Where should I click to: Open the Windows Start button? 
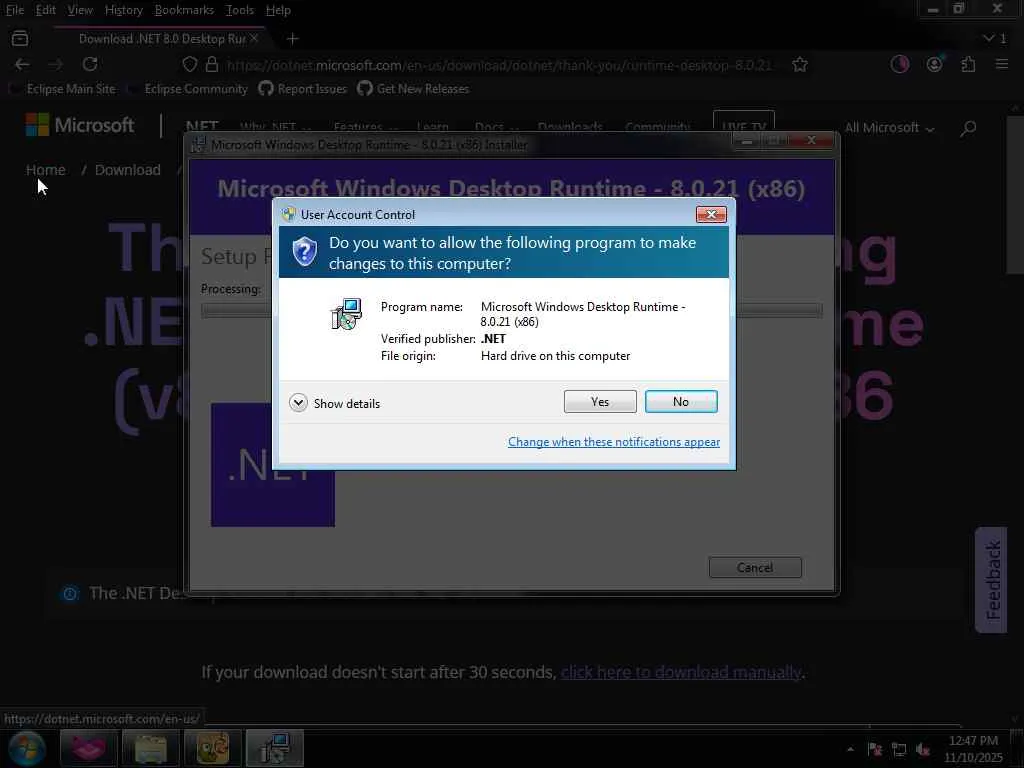point(27,748)
